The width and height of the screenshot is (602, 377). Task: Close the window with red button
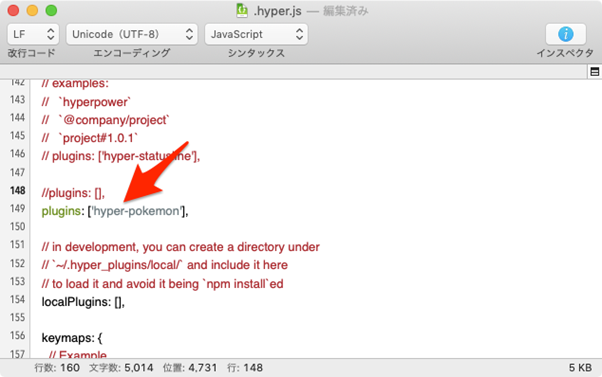pyautogui.click(x=13, y=11)
